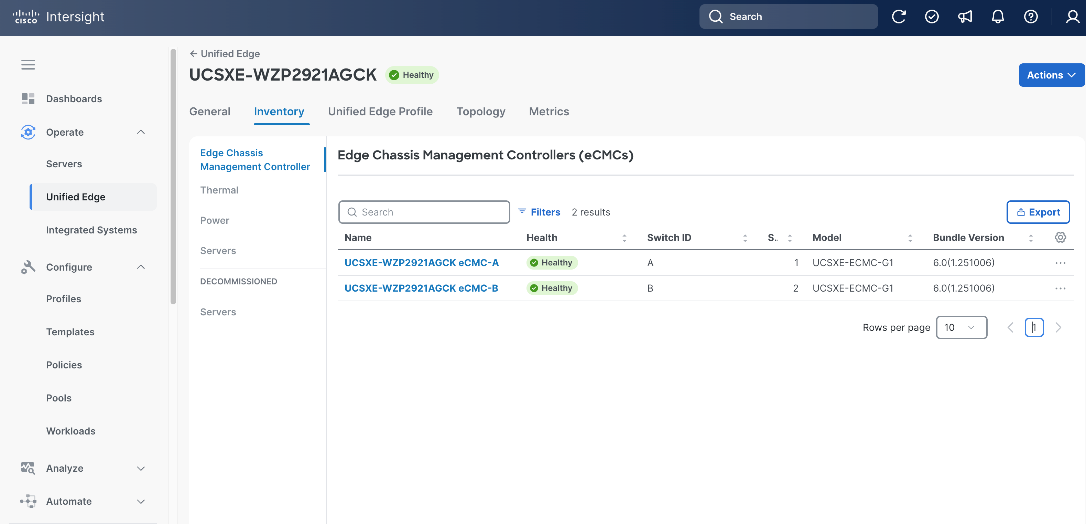Select Servers above the Decommissioned section
Viewport: 1086px width, 524px height.
pos(218,251)
